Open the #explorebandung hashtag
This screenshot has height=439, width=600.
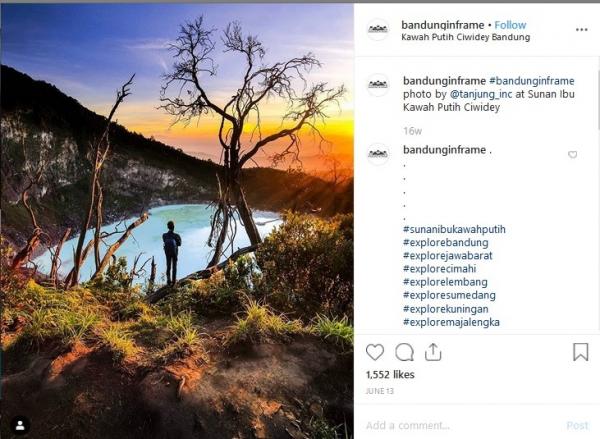coord(446,243)
